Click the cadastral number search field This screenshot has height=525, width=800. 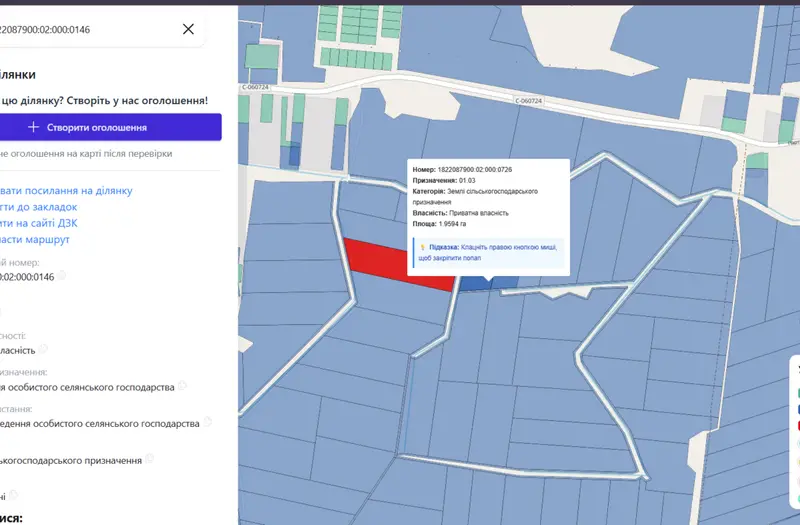pos(87,29)
